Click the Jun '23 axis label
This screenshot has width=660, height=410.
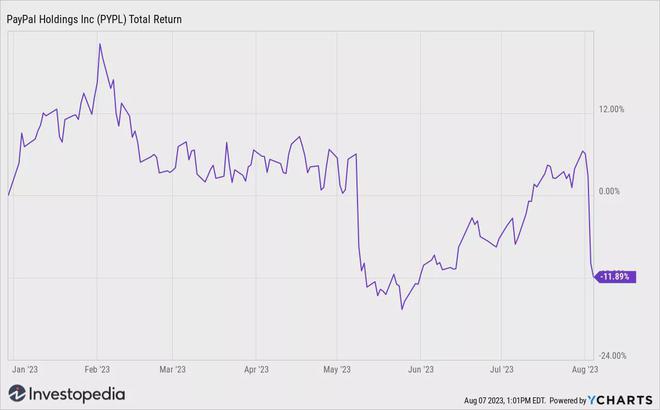[421, 368]
